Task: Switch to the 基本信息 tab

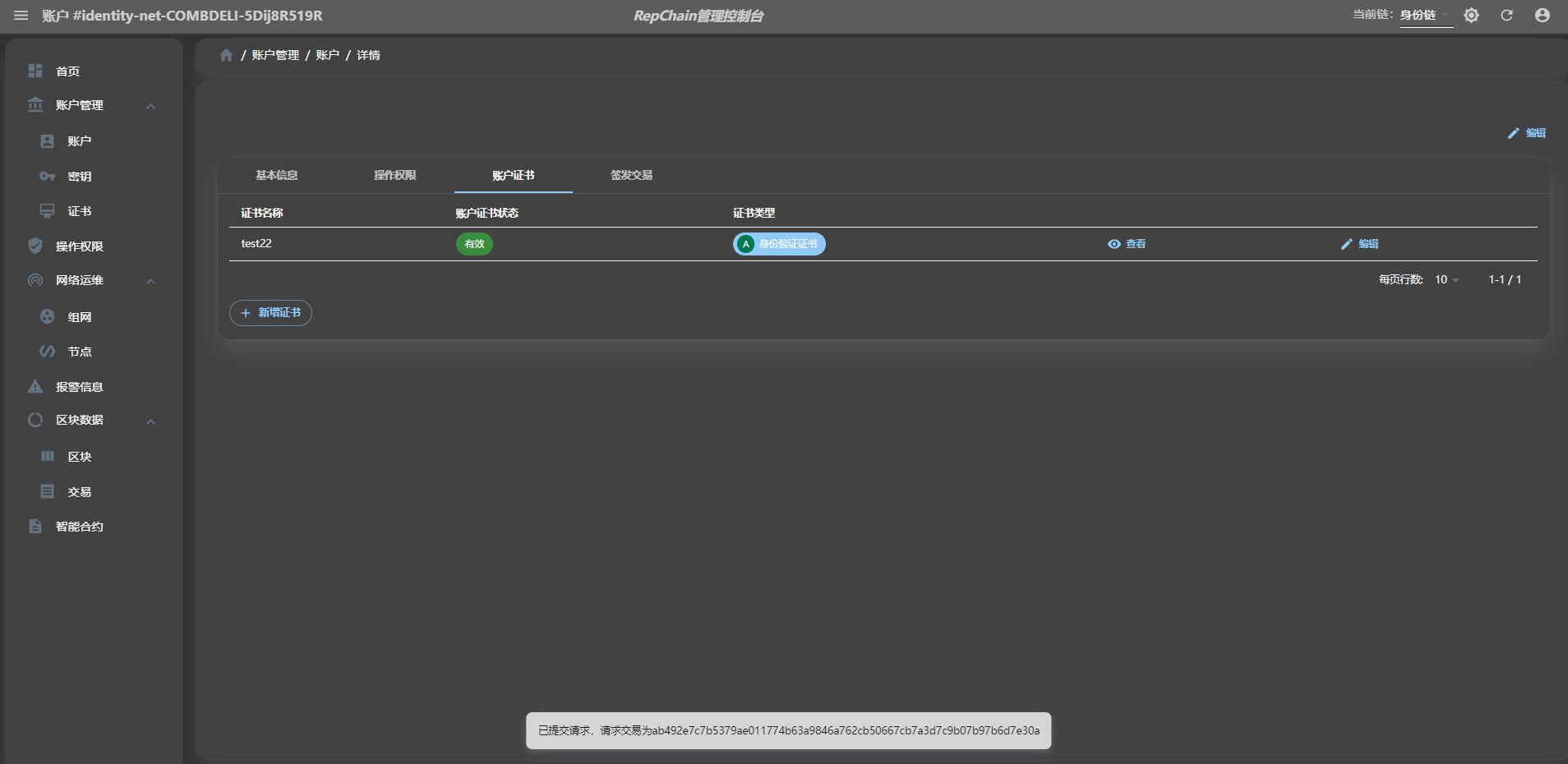Action: pyautogui.click(x=277, y=175)
